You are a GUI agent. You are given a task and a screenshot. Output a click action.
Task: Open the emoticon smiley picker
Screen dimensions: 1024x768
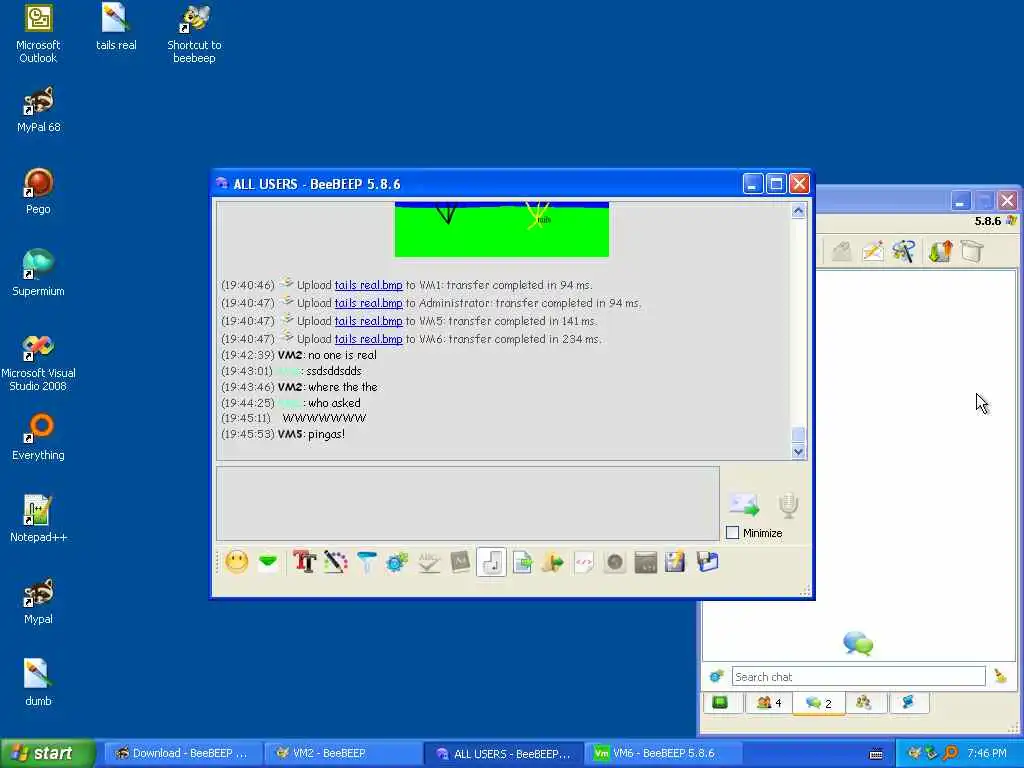tap(237, 562)
